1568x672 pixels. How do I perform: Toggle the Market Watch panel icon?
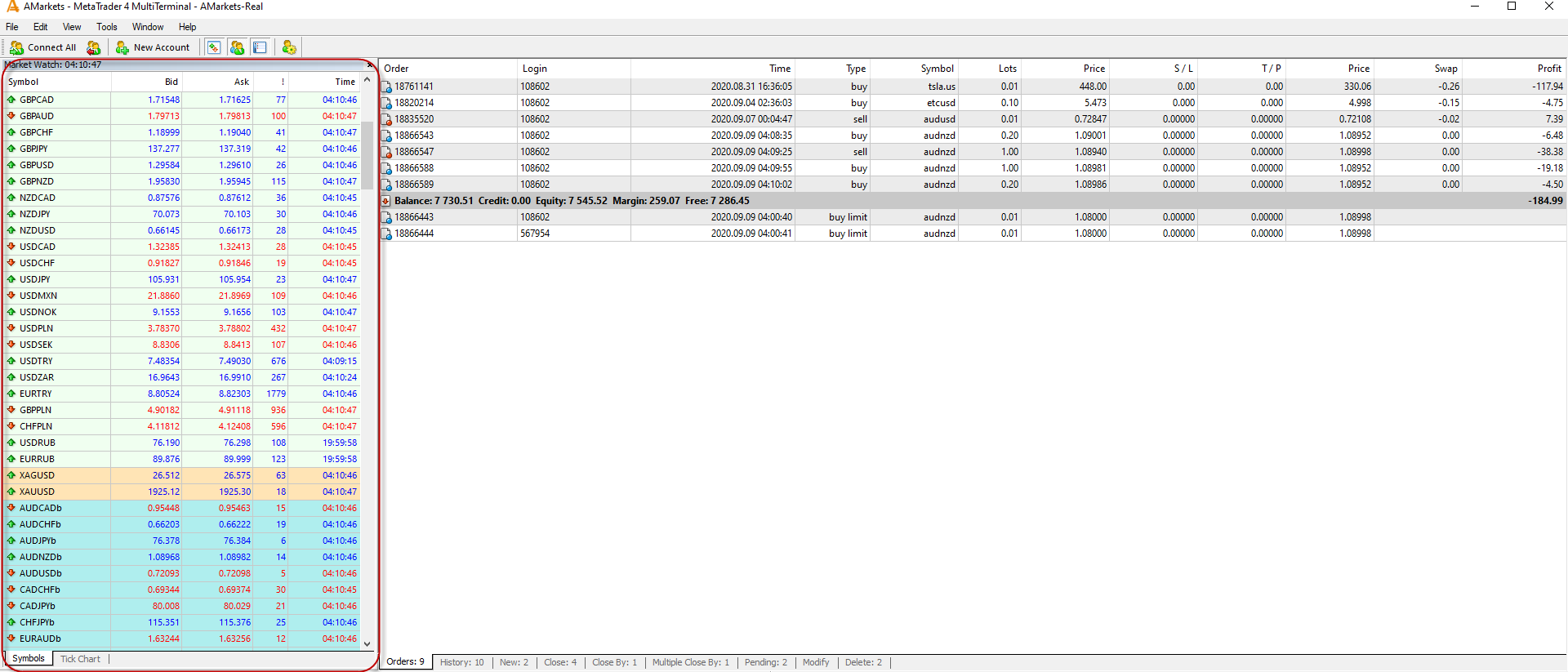coord(213,47)
